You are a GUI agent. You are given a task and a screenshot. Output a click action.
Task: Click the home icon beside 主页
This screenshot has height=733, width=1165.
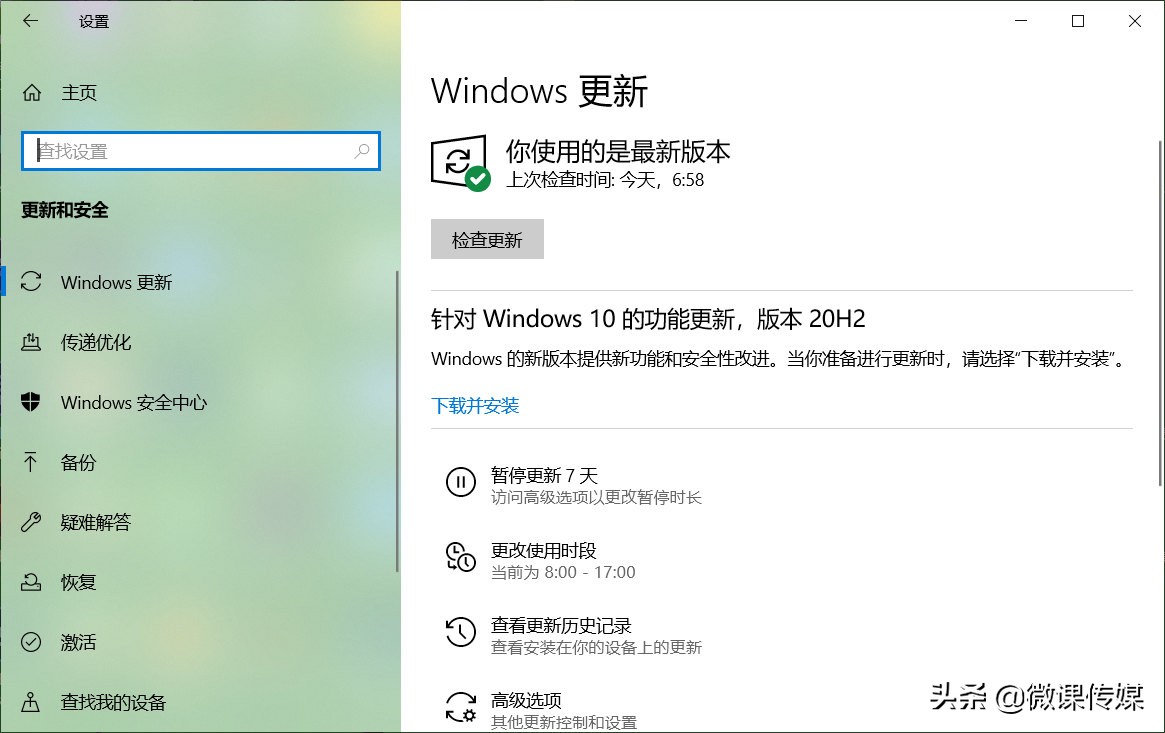31,93
